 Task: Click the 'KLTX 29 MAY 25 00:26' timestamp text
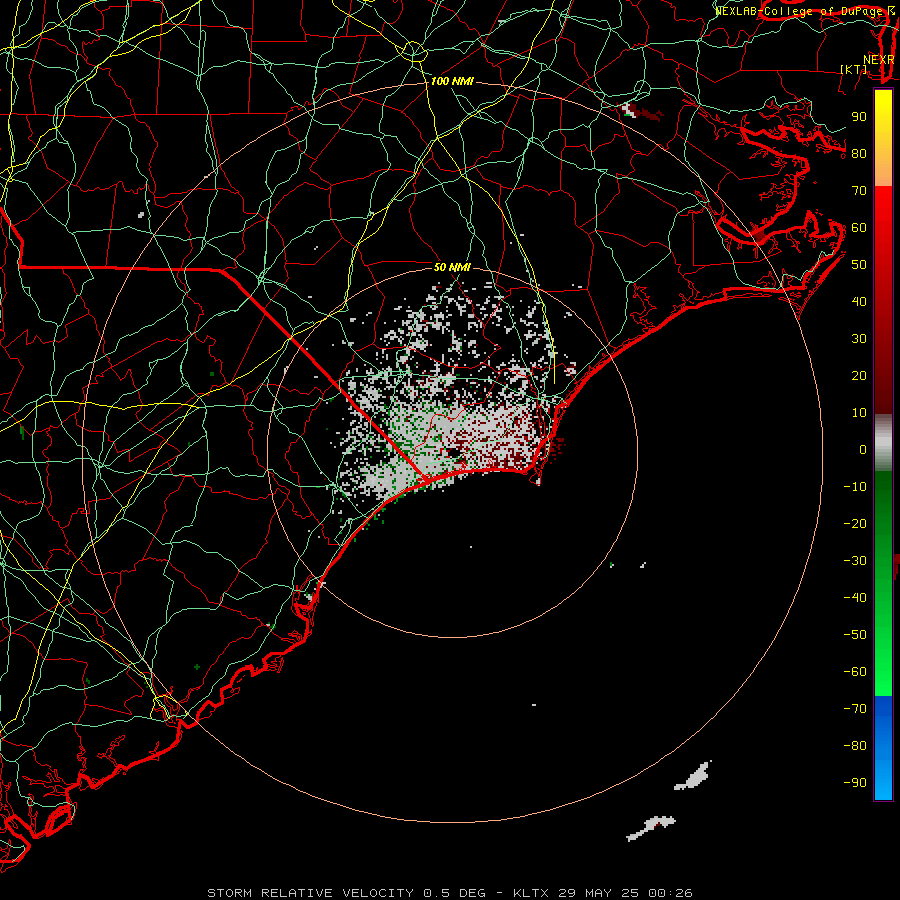[603, 893]
